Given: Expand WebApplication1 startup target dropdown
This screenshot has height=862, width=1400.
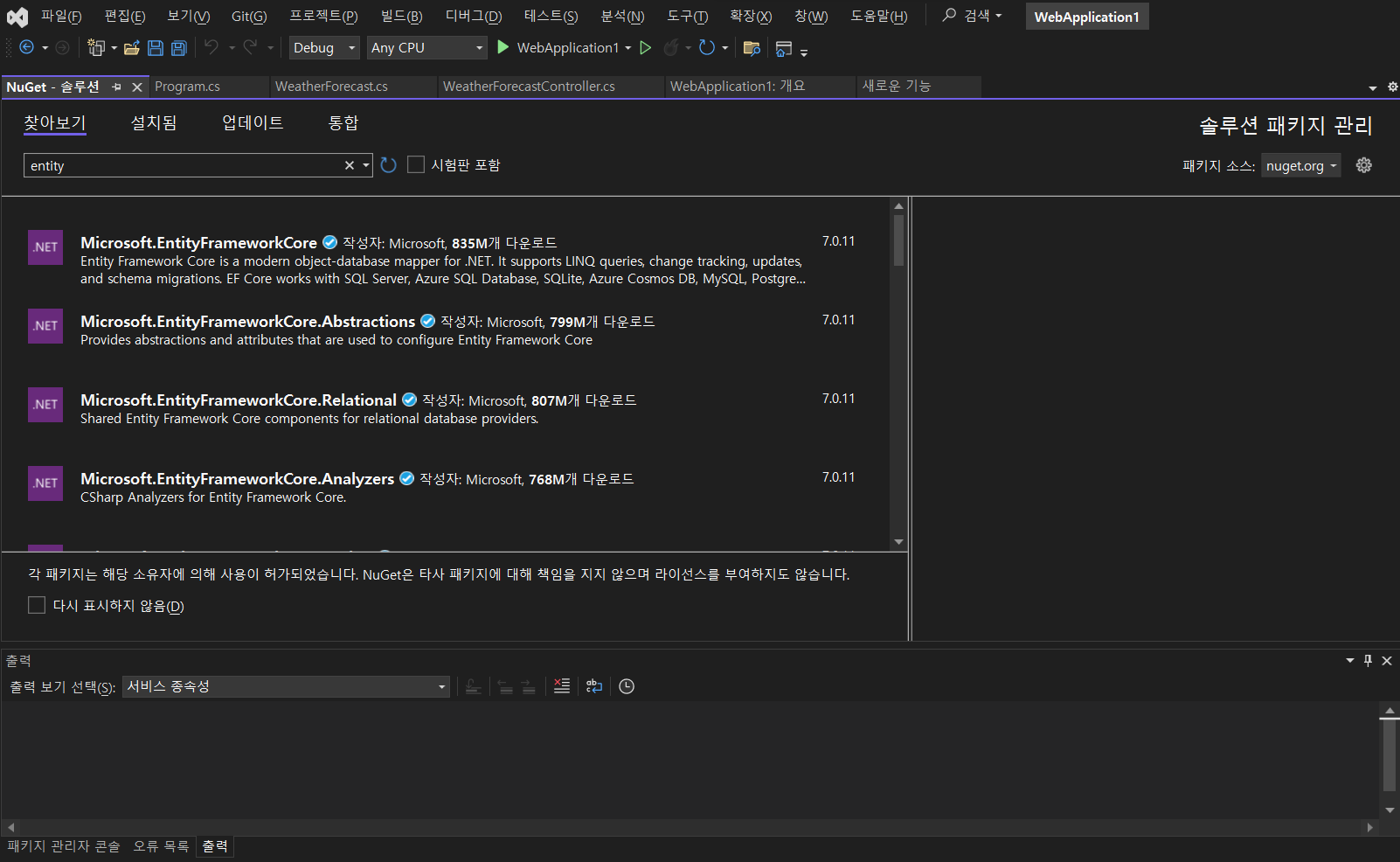Looking at the screenshot, I should (628, 48).
